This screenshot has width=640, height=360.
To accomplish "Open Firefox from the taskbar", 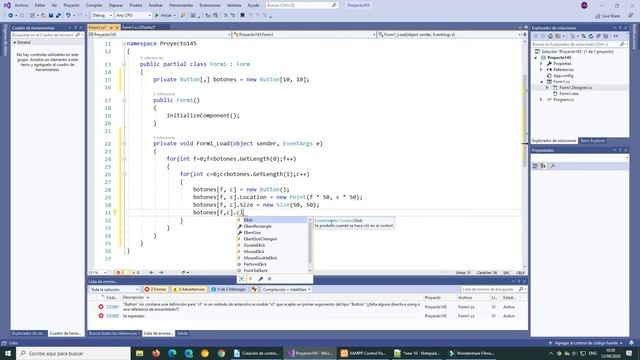I will coord(156,353).
